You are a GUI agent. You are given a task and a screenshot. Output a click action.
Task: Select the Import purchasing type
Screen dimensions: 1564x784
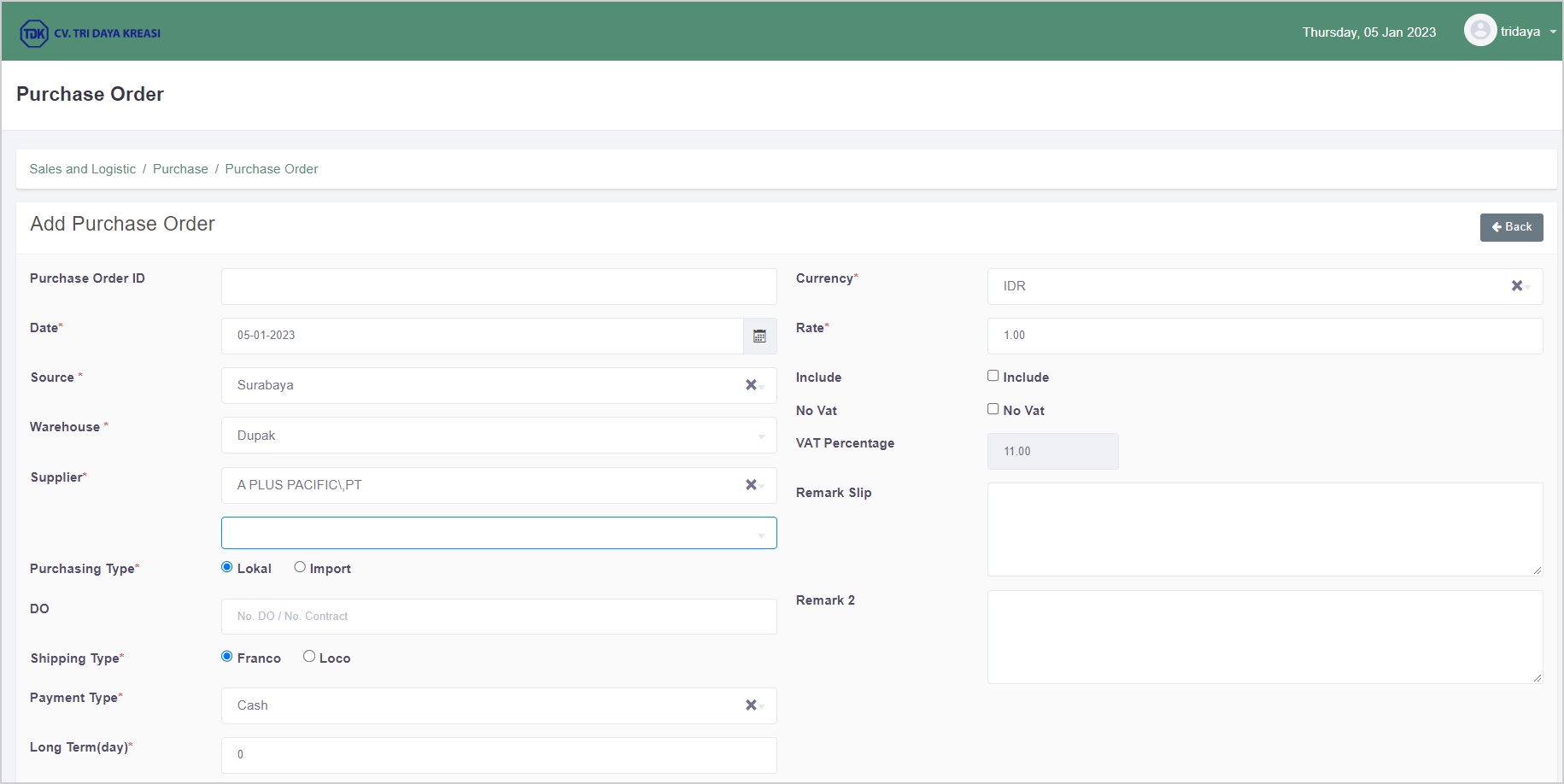[x=300, y=567]
